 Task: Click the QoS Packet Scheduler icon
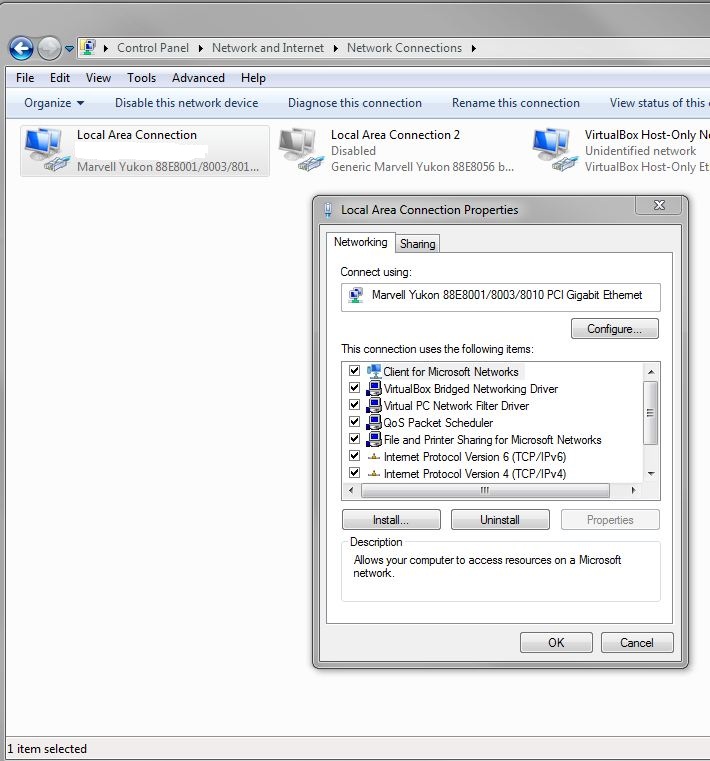pyautogui.click(x=374, y=422)
